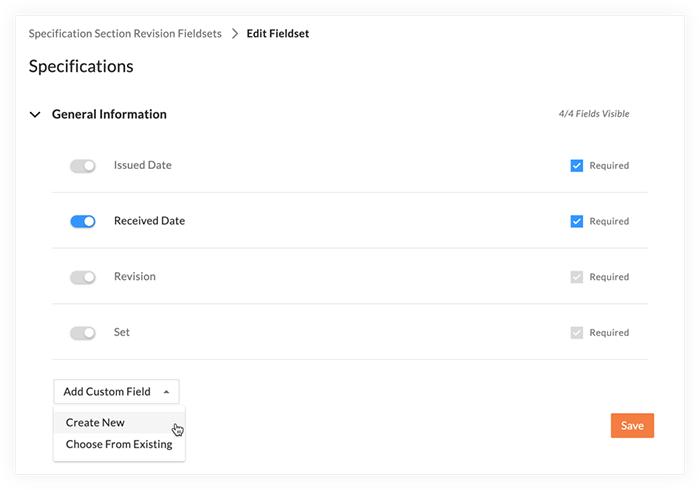Viewport: 700px width, 490px height.
Task: Click the Add Custom Field caret arrow
Action: coord(167,392)
